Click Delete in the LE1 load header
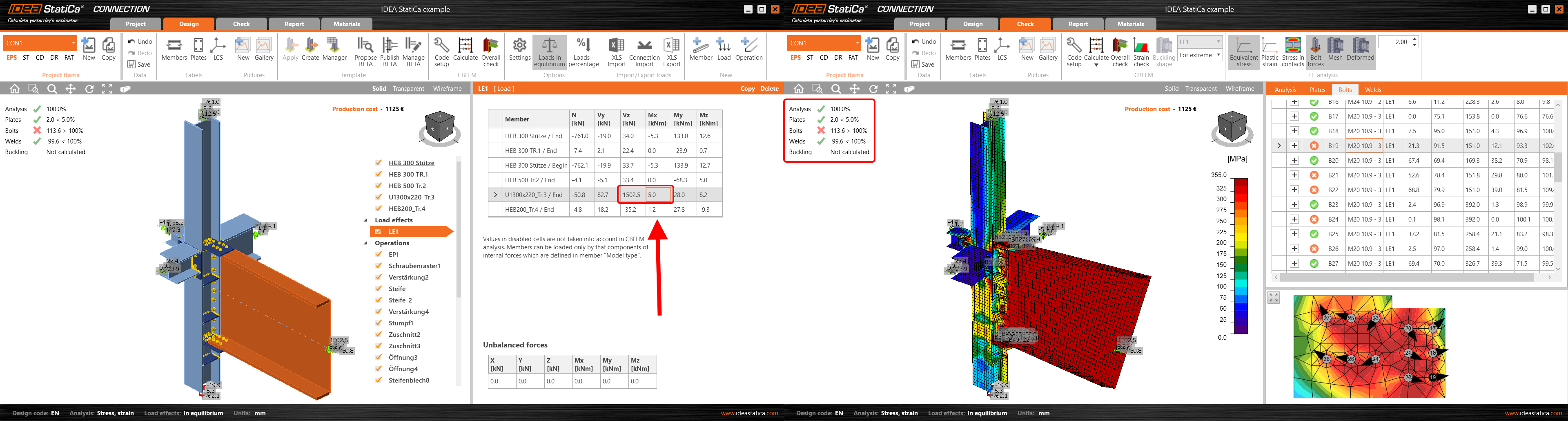The image size is (1568, 421). tap(769, 88)
